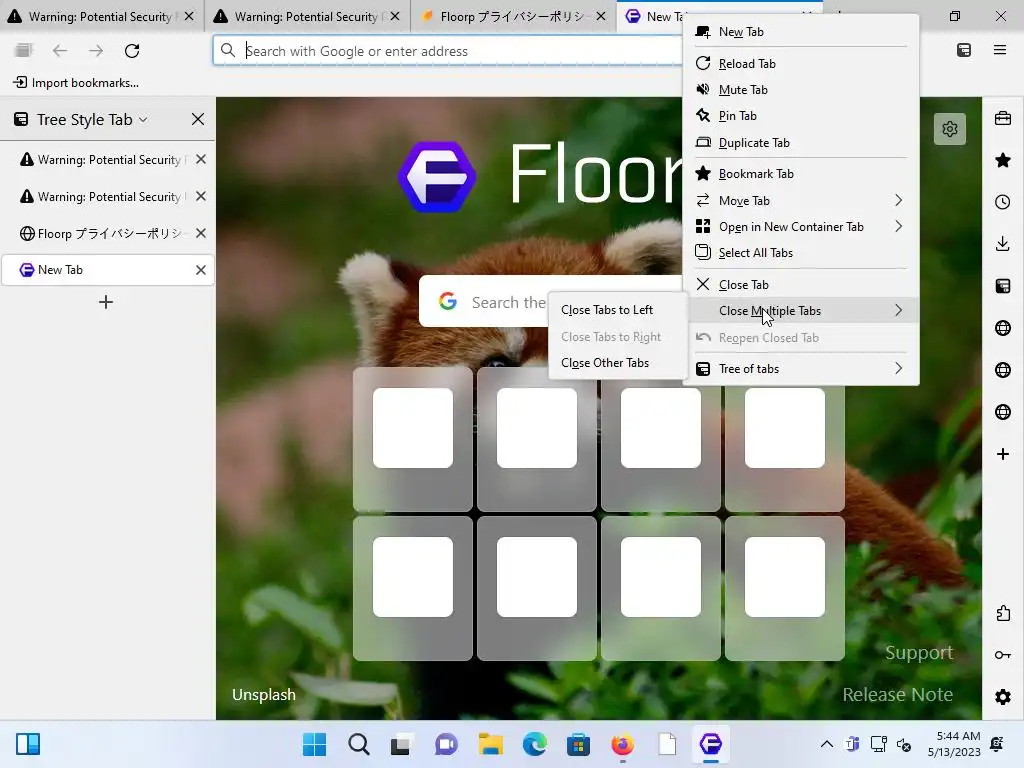Launch Firefox from the taskbar
Viewport: 1024px width, 768px height.
click(x=622, y=744)
